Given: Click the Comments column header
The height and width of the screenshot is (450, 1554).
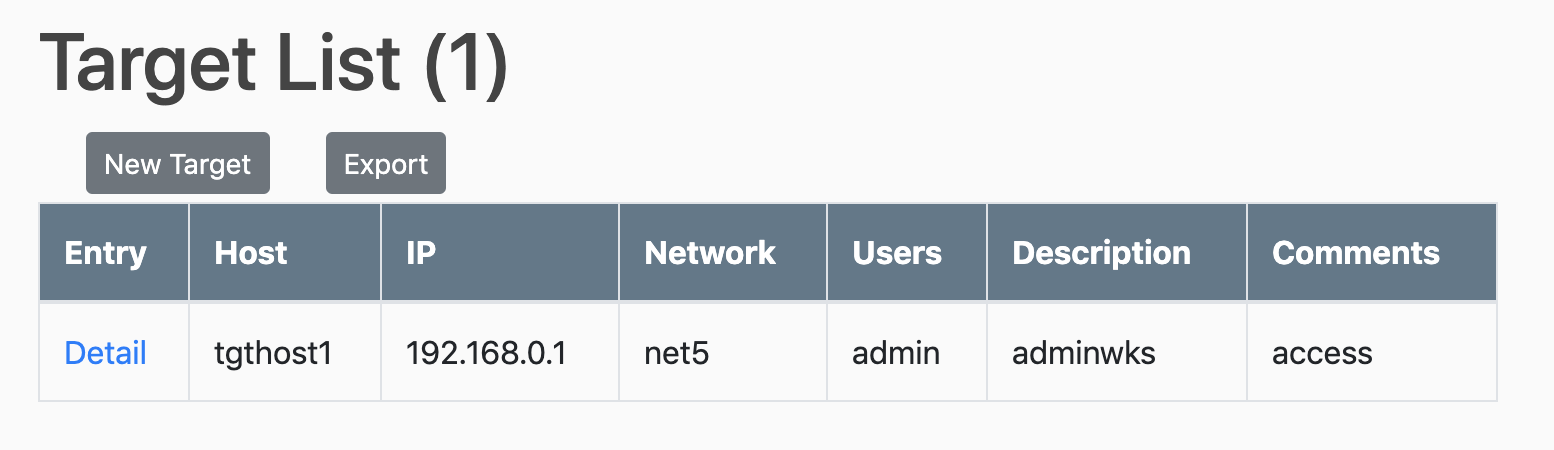Looking at the screenshot, I should tap(1355, 253).
